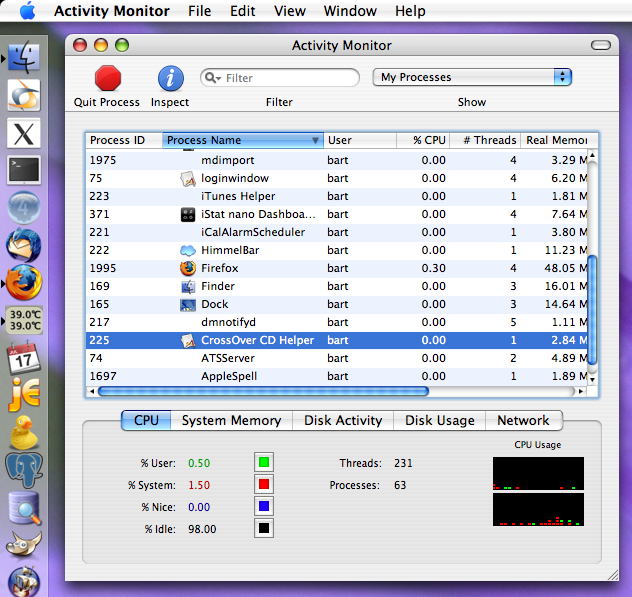Open the iCal calendar icon in Dock

[23, 357]
